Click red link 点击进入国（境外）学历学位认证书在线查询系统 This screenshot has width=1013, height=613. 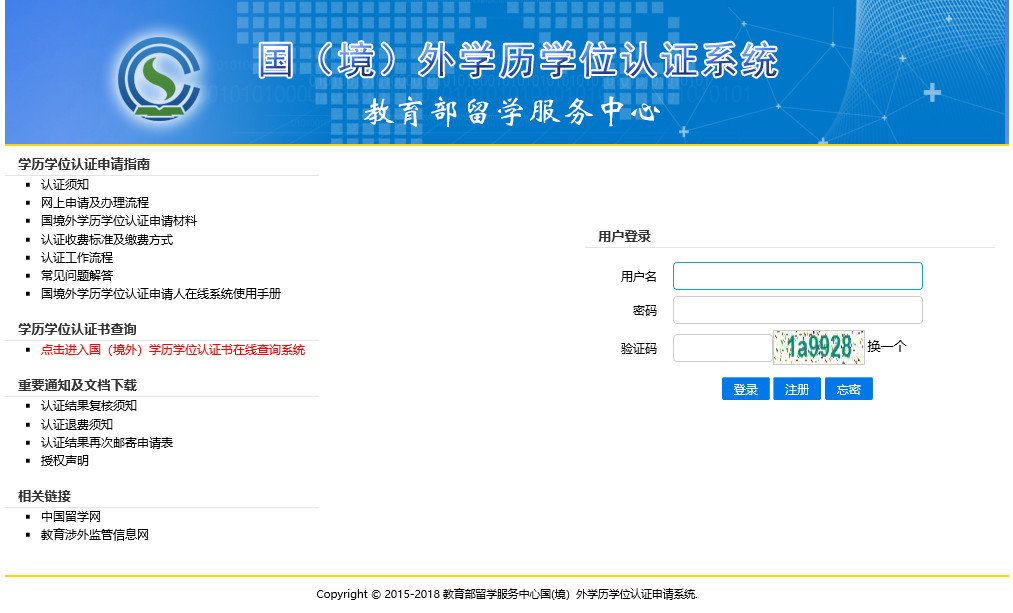point(172,350)
